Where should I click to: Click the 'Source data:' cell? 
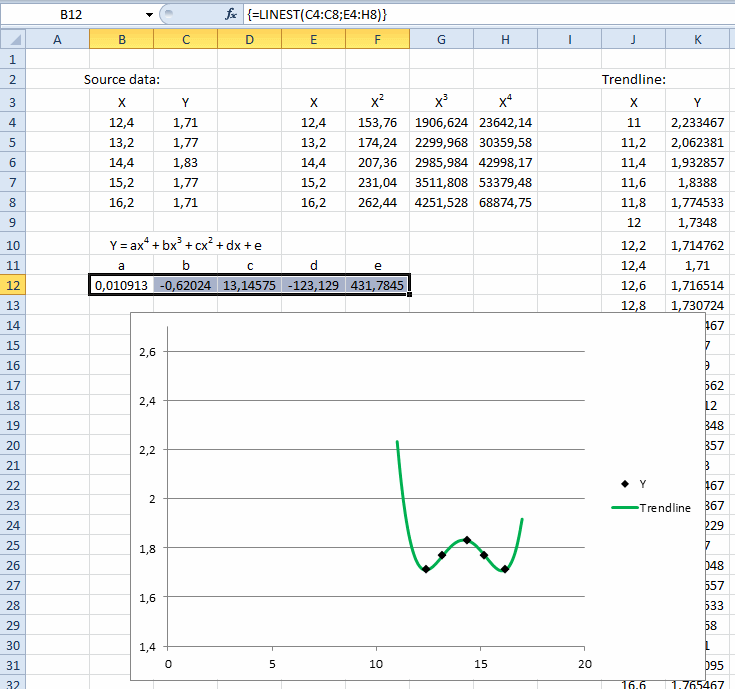point(121,80)
